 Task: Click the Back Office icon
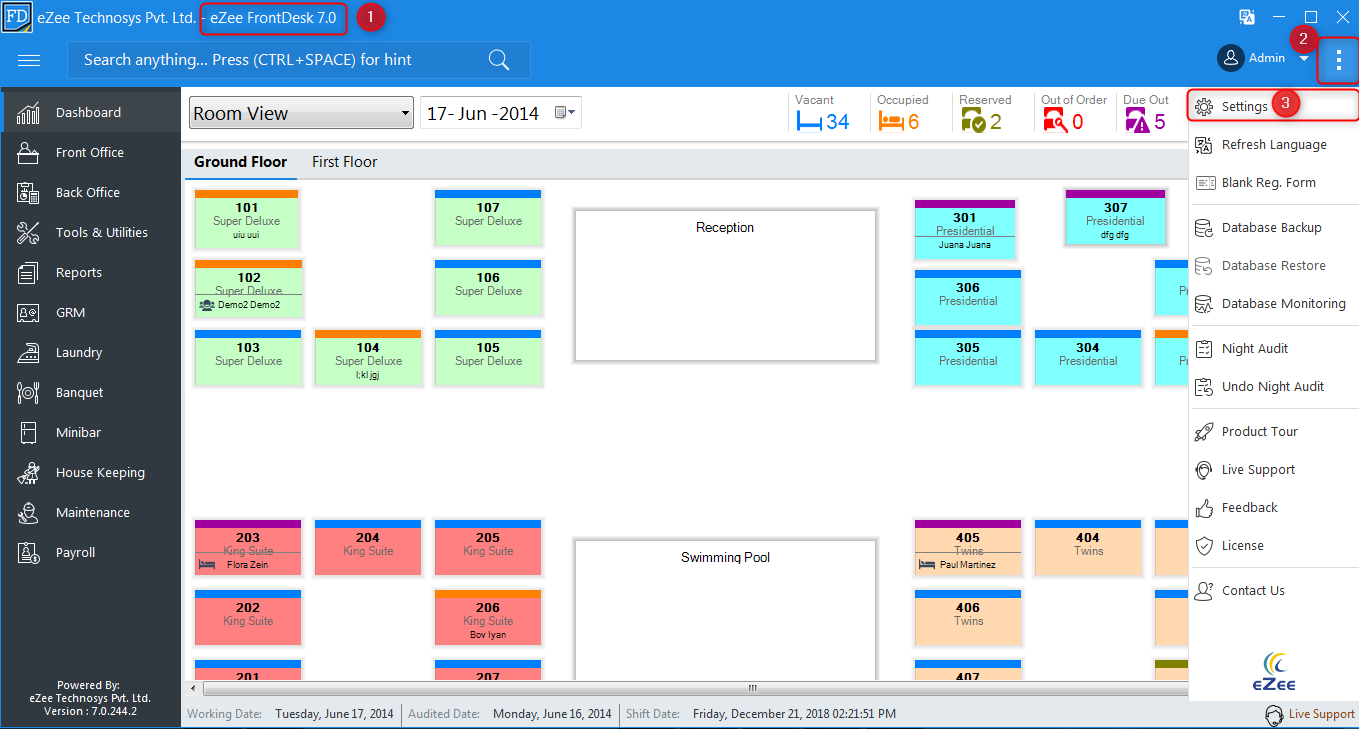tap(28, 192)
